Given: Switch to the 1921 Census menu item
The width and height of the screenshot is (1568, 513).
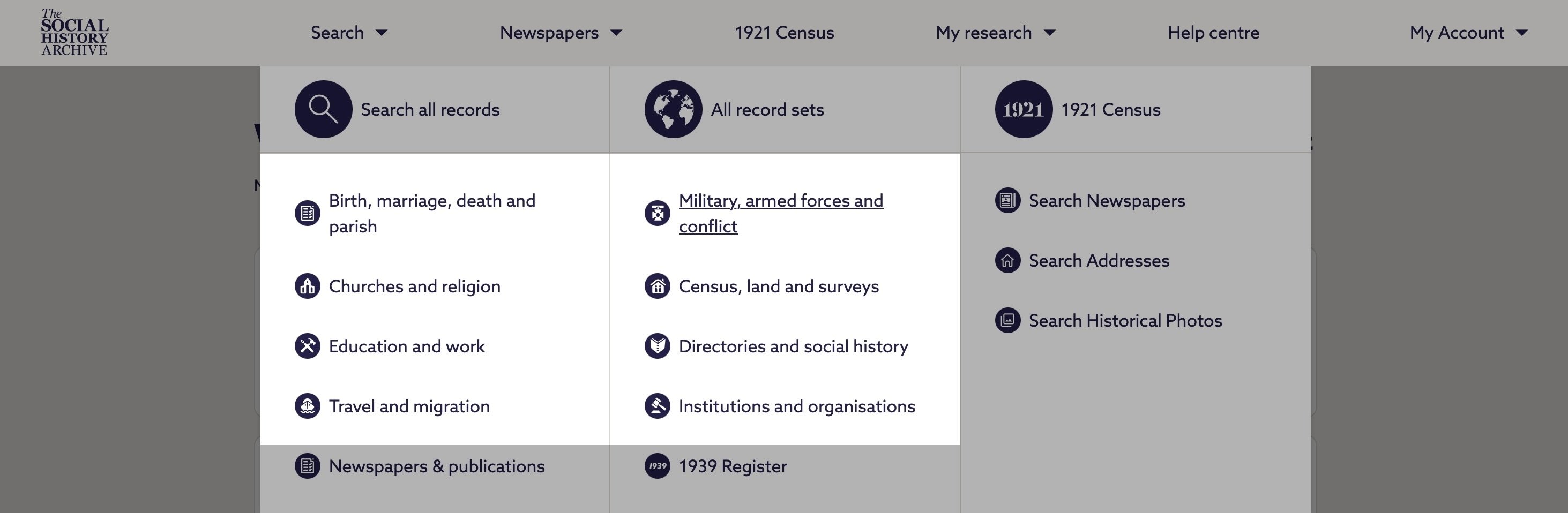Looking at the screenshot, I should [783, 32].
